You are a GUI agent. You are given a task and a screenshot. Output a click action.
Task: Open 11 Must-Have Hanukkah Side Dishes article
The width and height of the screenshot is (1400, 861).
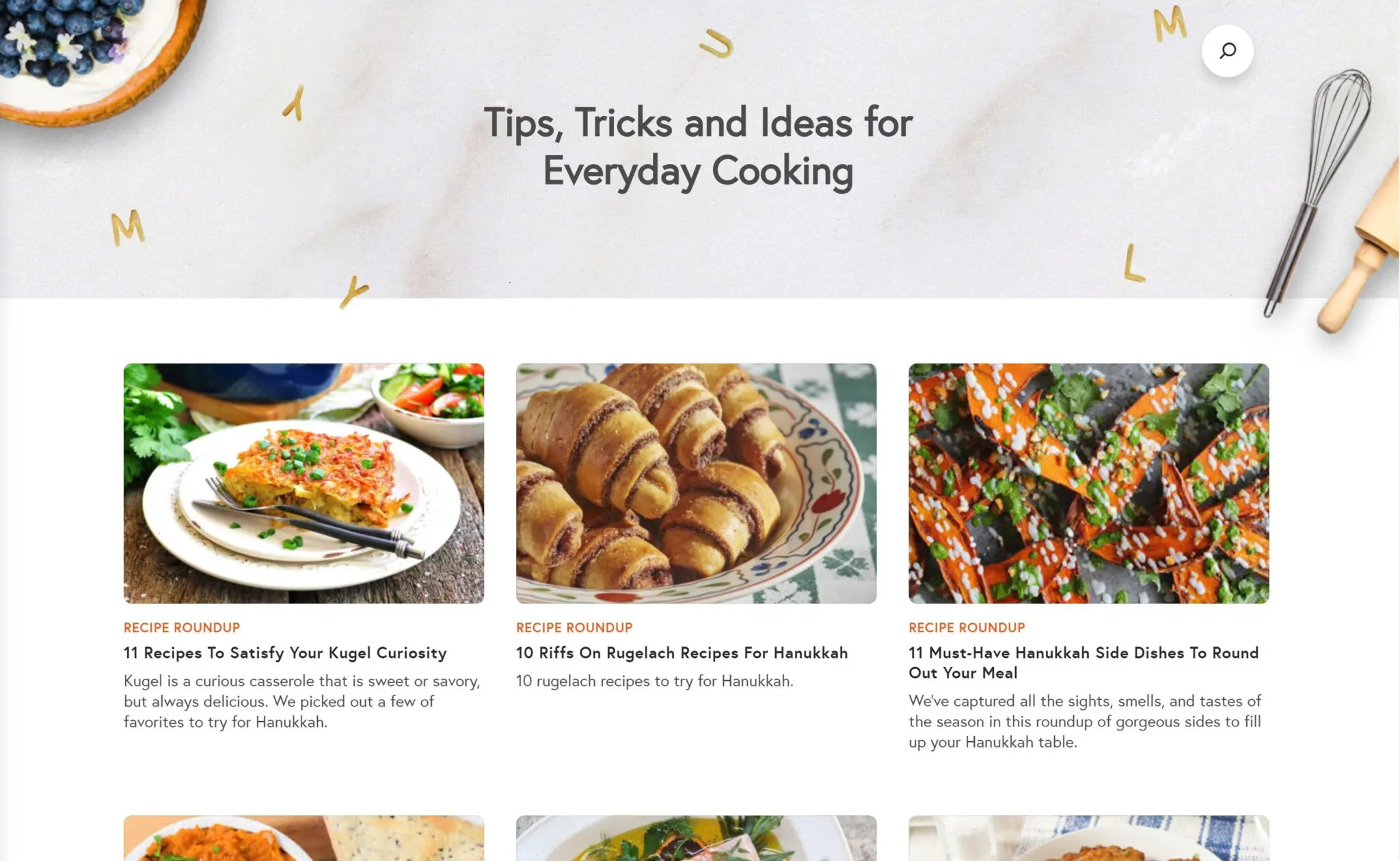point(1083,663)
